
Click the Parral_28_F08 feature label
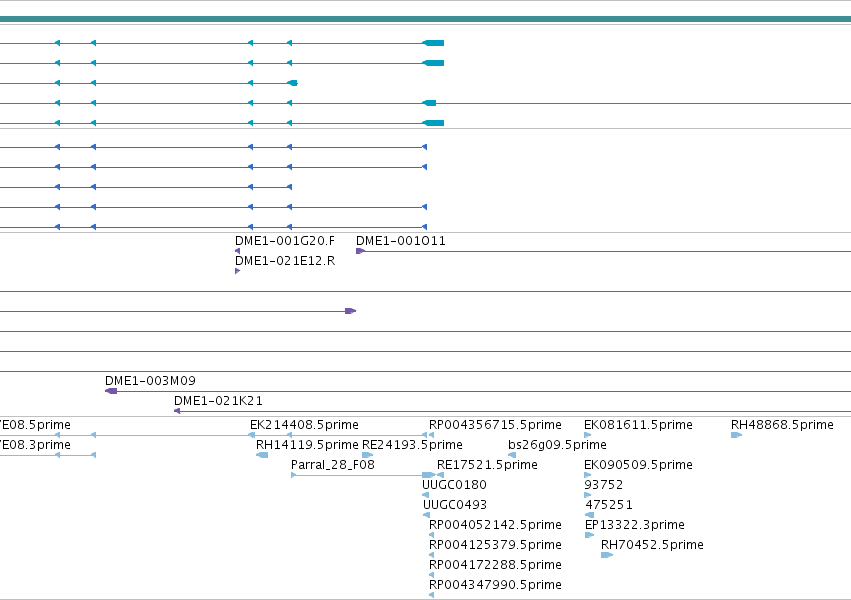pyautogui.click(x=333, y=465)
